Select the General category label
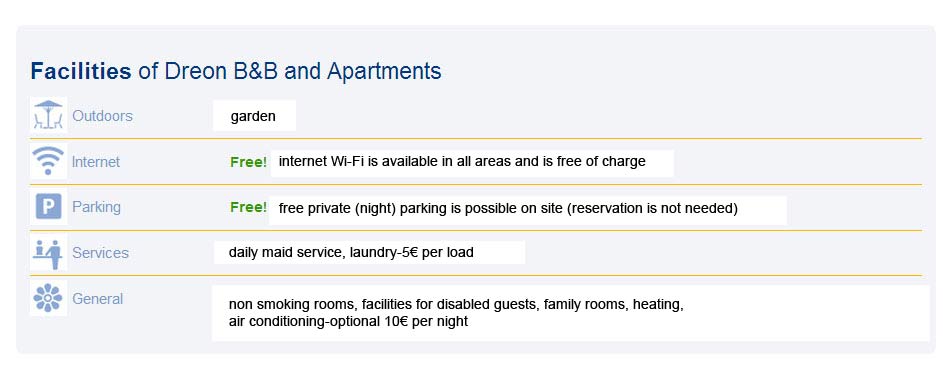 [x=97, y=299]
